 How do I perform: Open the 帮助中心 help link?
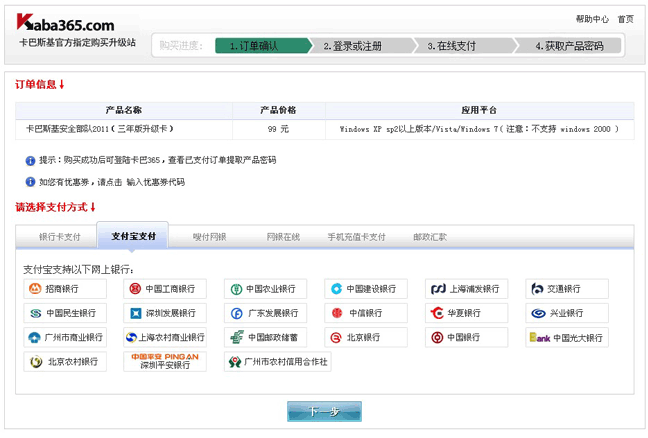592,19
